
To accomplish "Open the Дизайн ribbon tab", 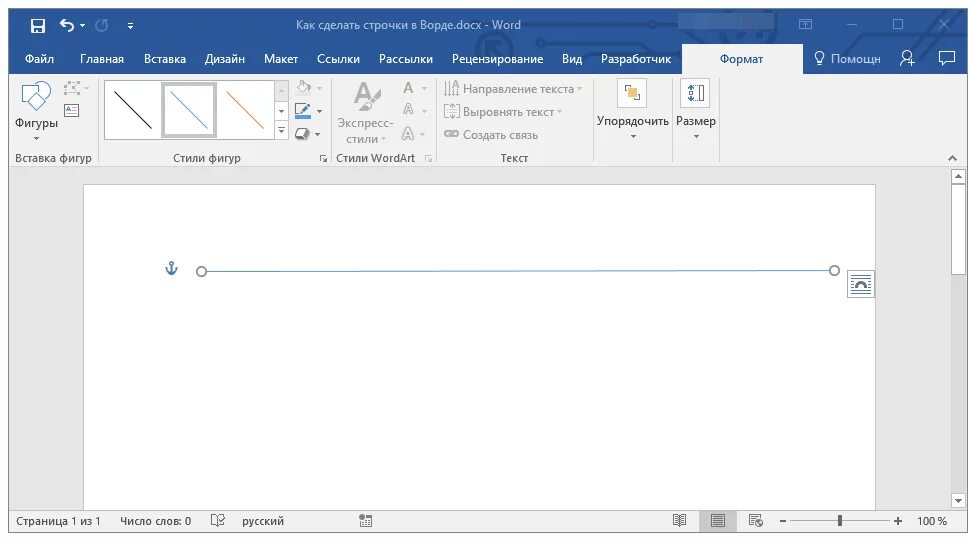I will click(225, 59).
